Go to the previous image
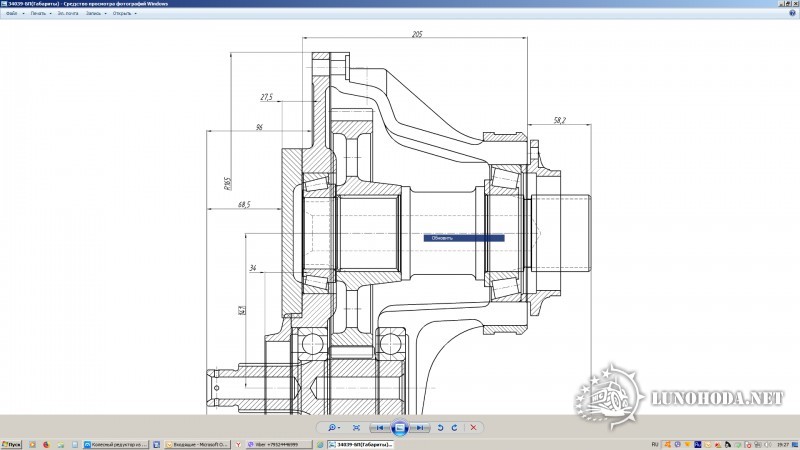This screenshot has width=800, height=450. (380, 428)
